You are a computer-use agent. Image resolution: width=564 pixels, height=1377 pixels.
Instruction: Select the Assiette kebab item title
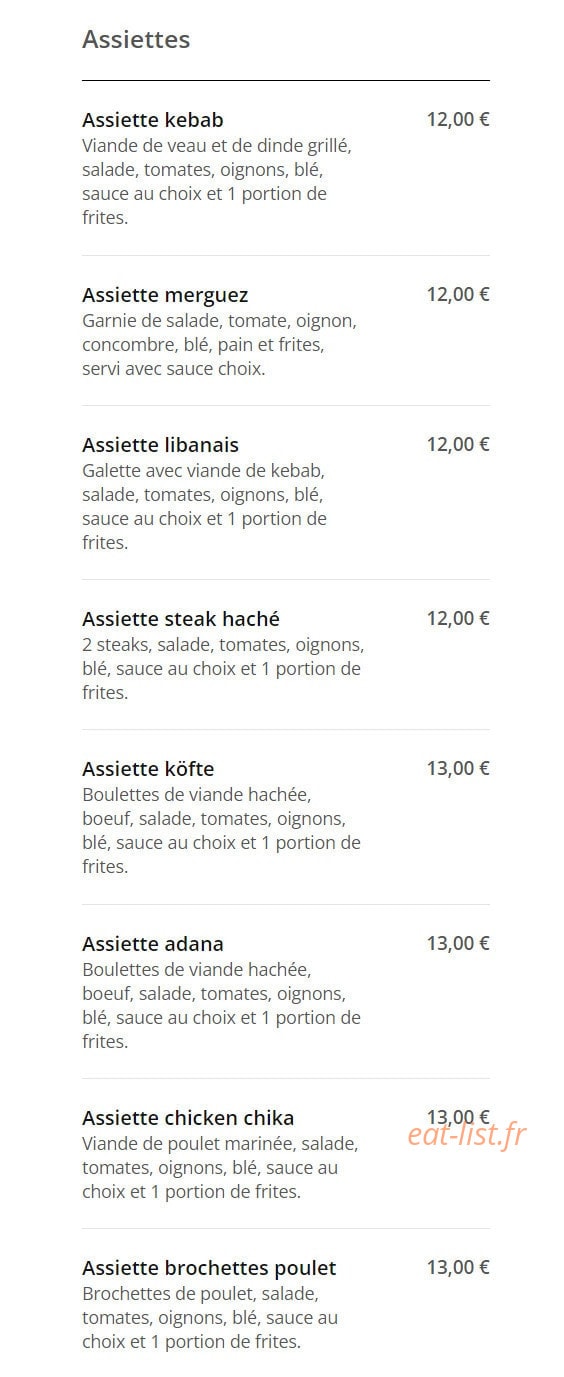(x=153, y=120)
